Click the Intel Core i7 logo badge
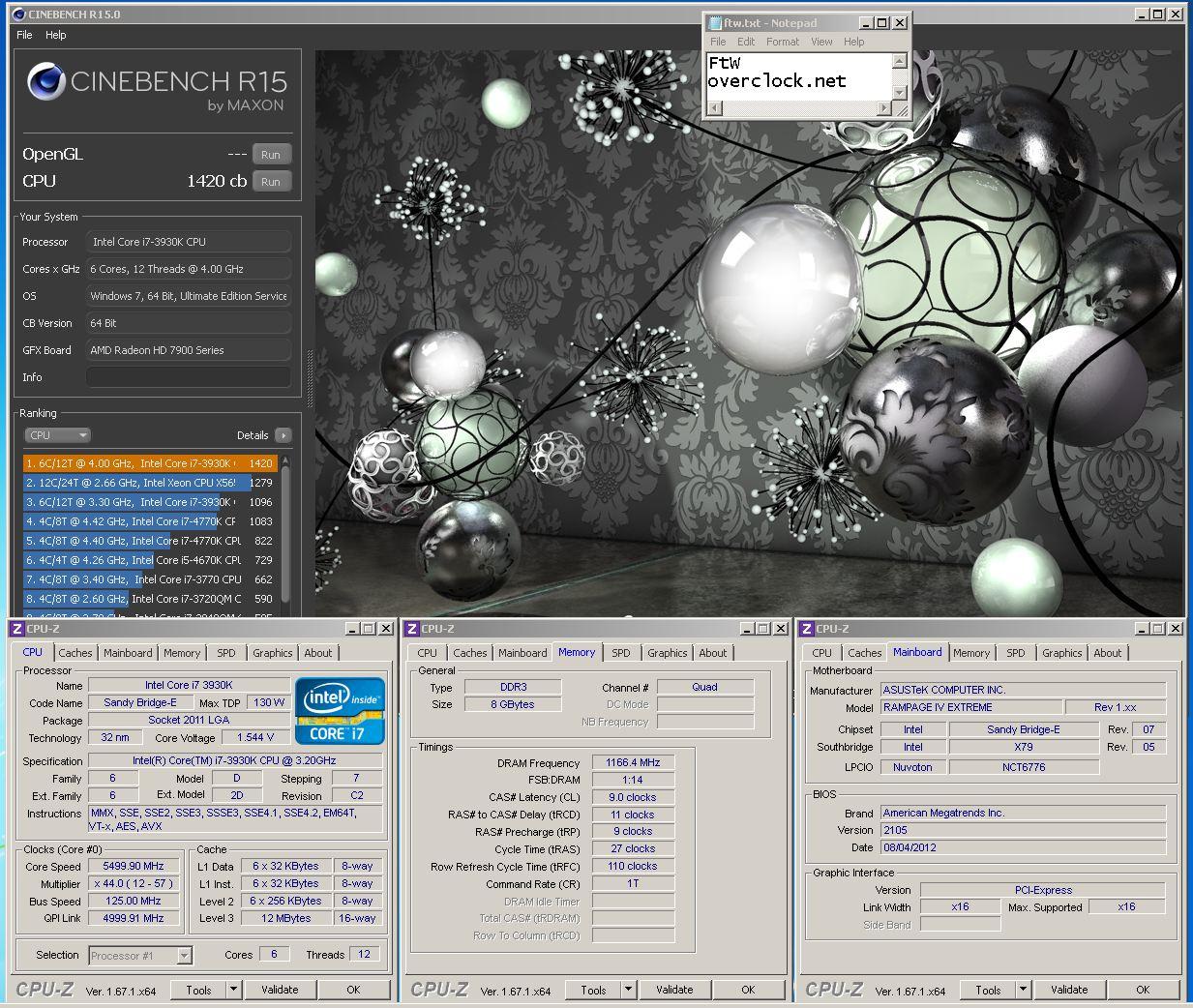Screen dimensions: 1193x1008 pos(341,710)
